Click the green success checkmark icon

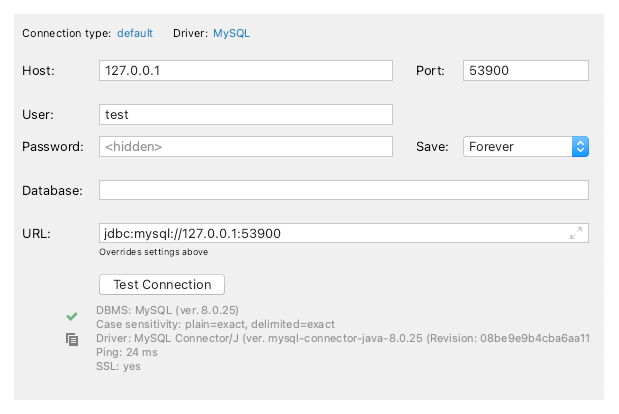72,316
